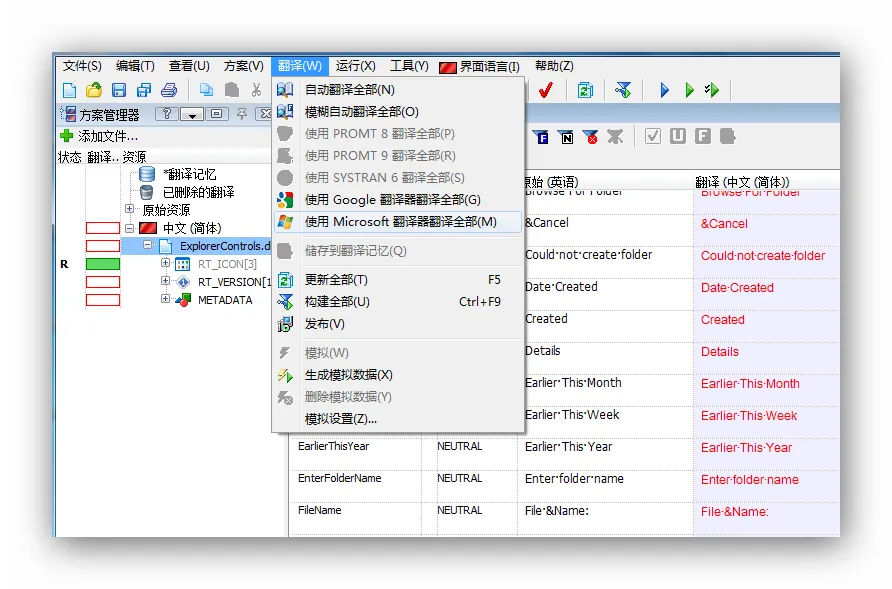The image size is (892, 589).
Task: Open the 文件(S) menu
Action: tap(82, 66)
